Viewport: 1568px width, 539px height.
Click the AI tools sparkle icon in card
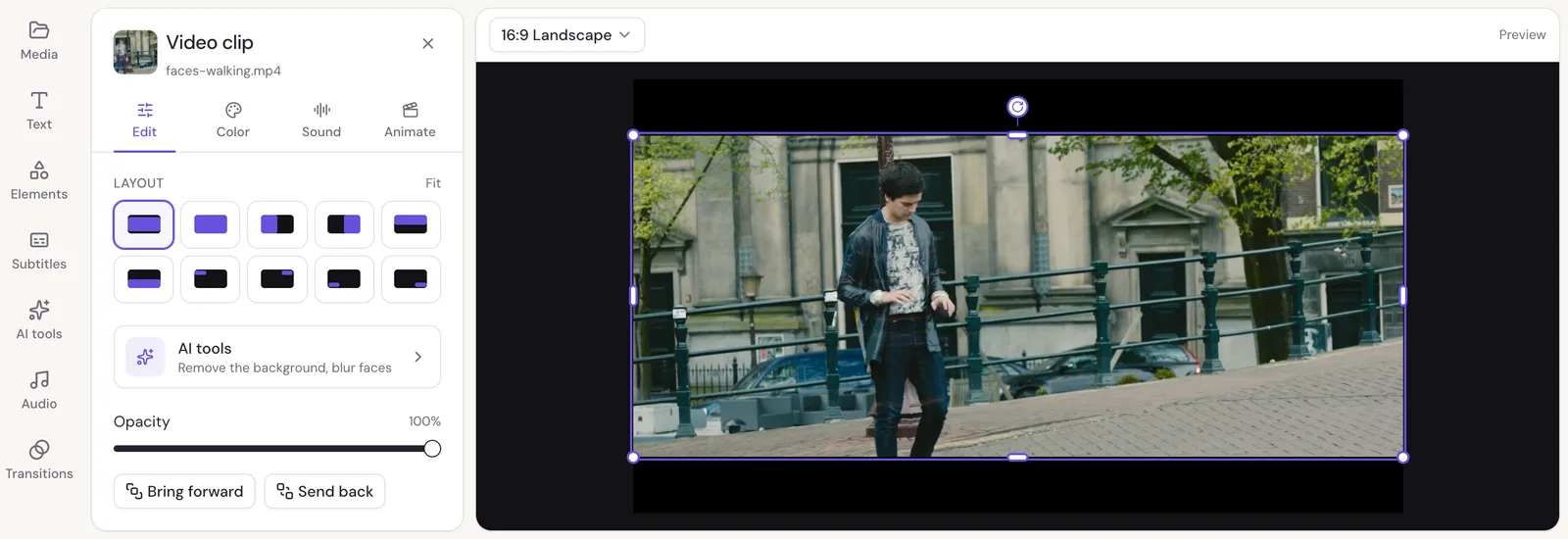pos(145,357)
